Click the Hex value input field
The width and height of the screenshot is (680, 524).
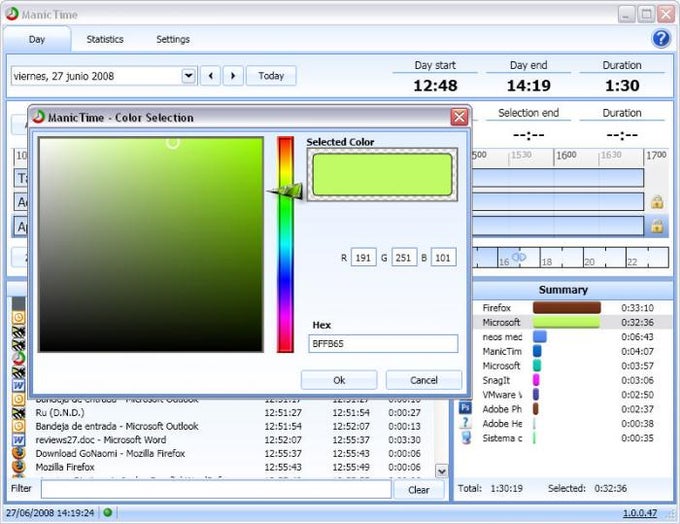[383, 344]
